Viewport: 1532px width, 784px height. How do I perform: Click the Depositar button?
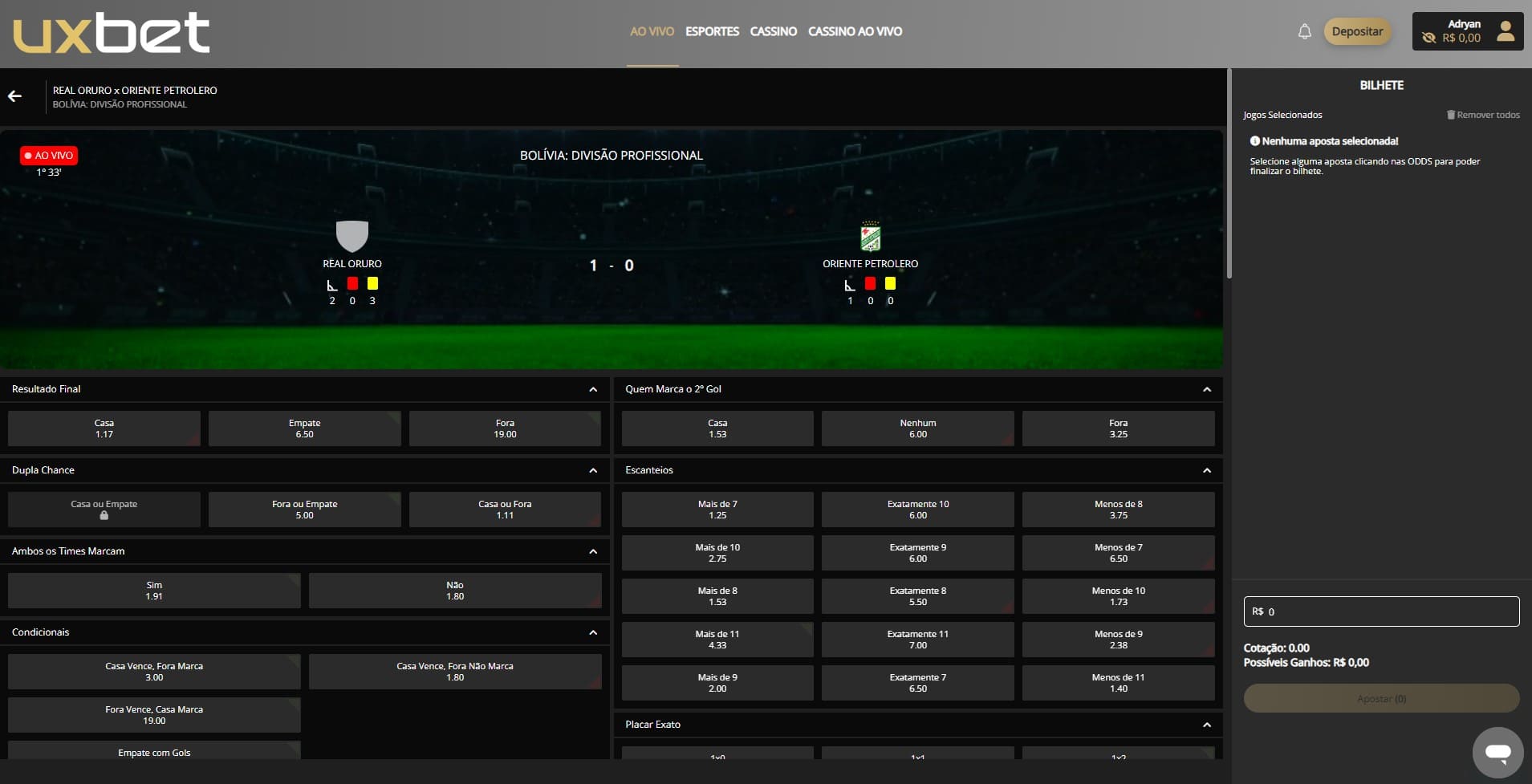[x=1357, y=31]
